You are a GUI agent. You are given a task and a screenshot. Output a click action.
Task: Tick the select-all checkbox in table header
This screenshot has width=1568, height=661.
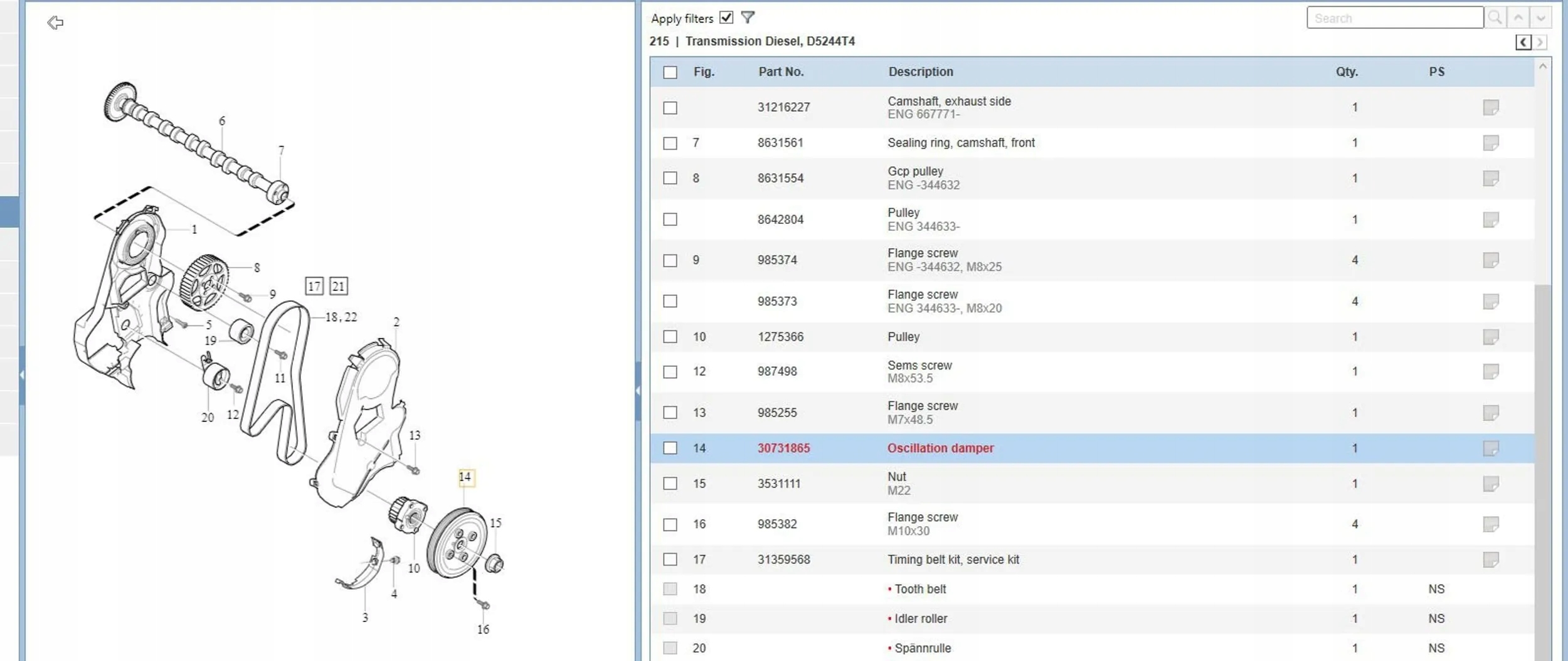coord(670,72)
